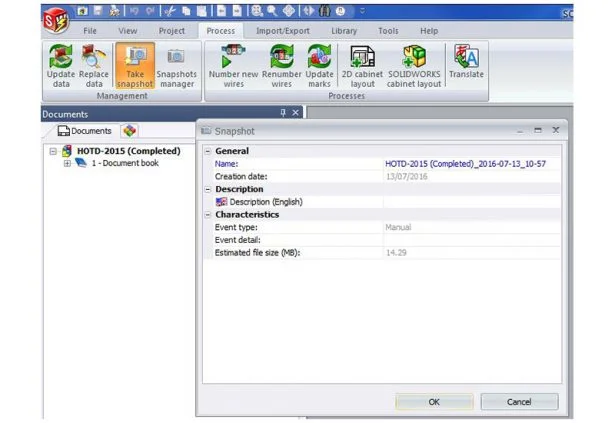Image resolution: width=615 pixels, height=423 pixels.
Task: Expand the 1 - Document book node
Action: [x=67, y=163]
